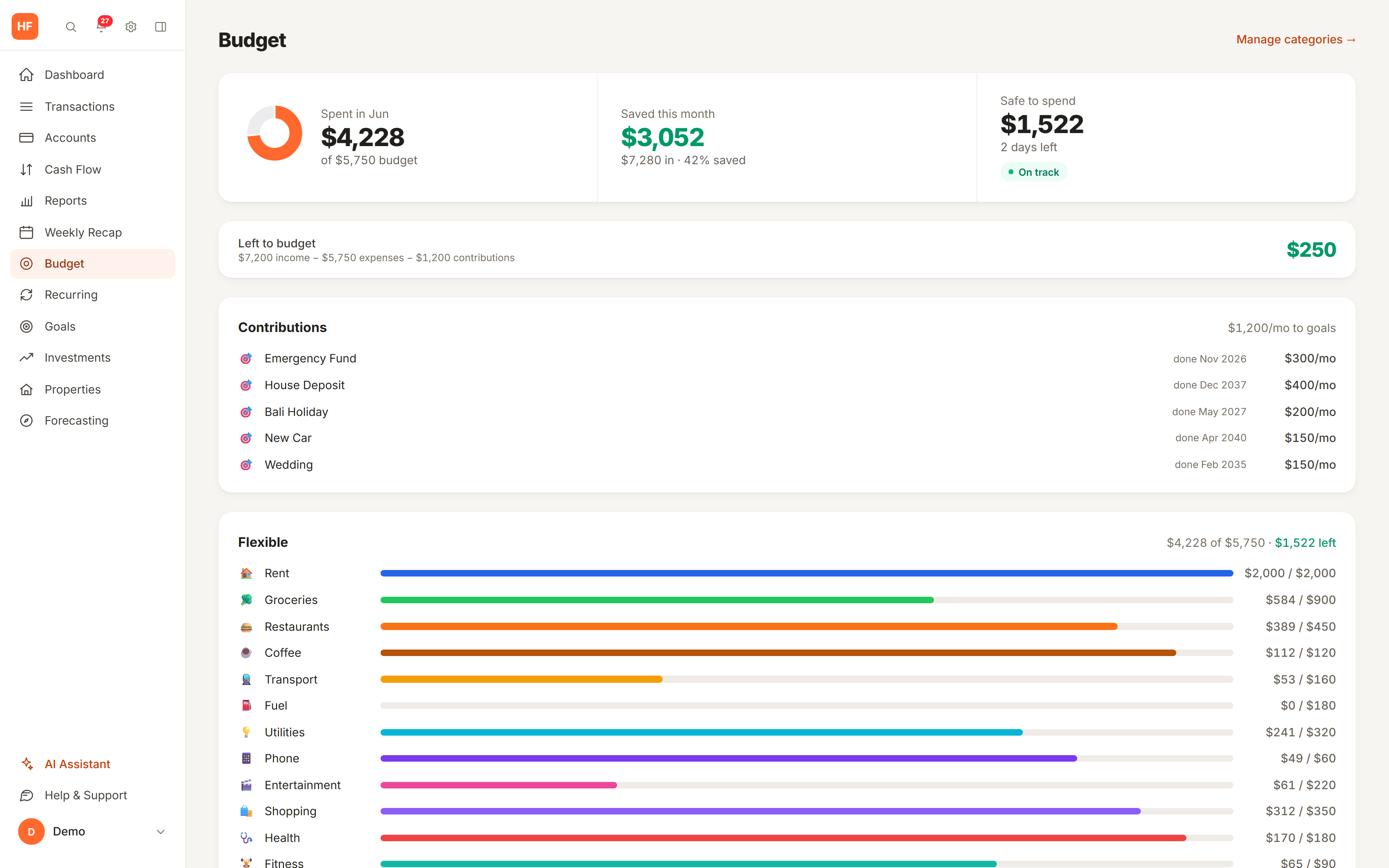Click the Utilities light bulb icon
Viewport: 1389px width, 868px height.
[x=246, y=732]
